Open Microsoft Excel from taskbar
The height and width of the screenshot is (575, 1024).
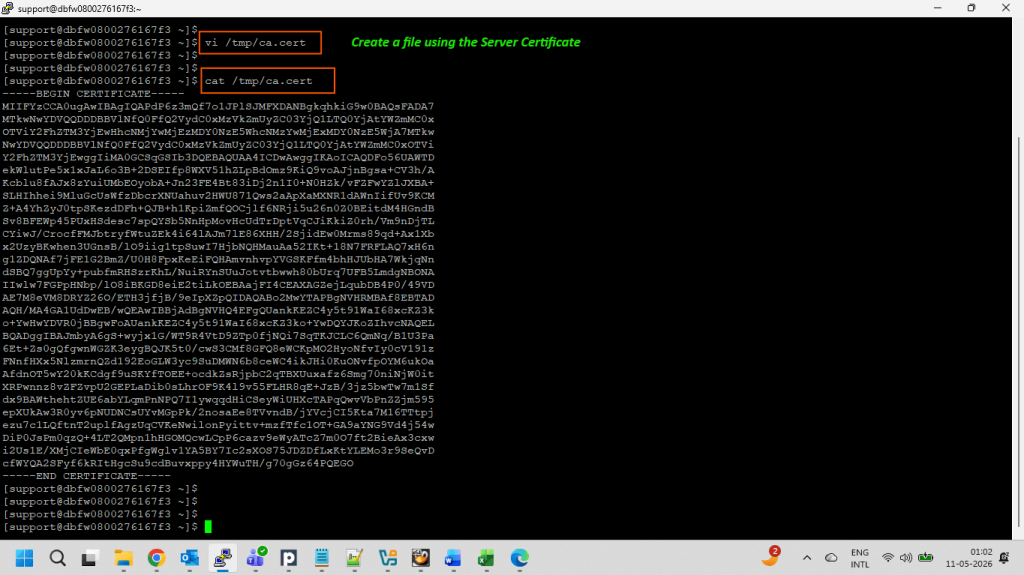click(x=486, y=558)
